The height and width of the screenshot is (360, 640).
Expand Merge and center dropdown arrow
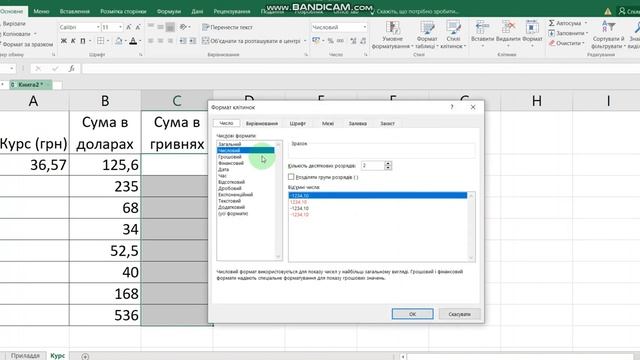[305, 41]
